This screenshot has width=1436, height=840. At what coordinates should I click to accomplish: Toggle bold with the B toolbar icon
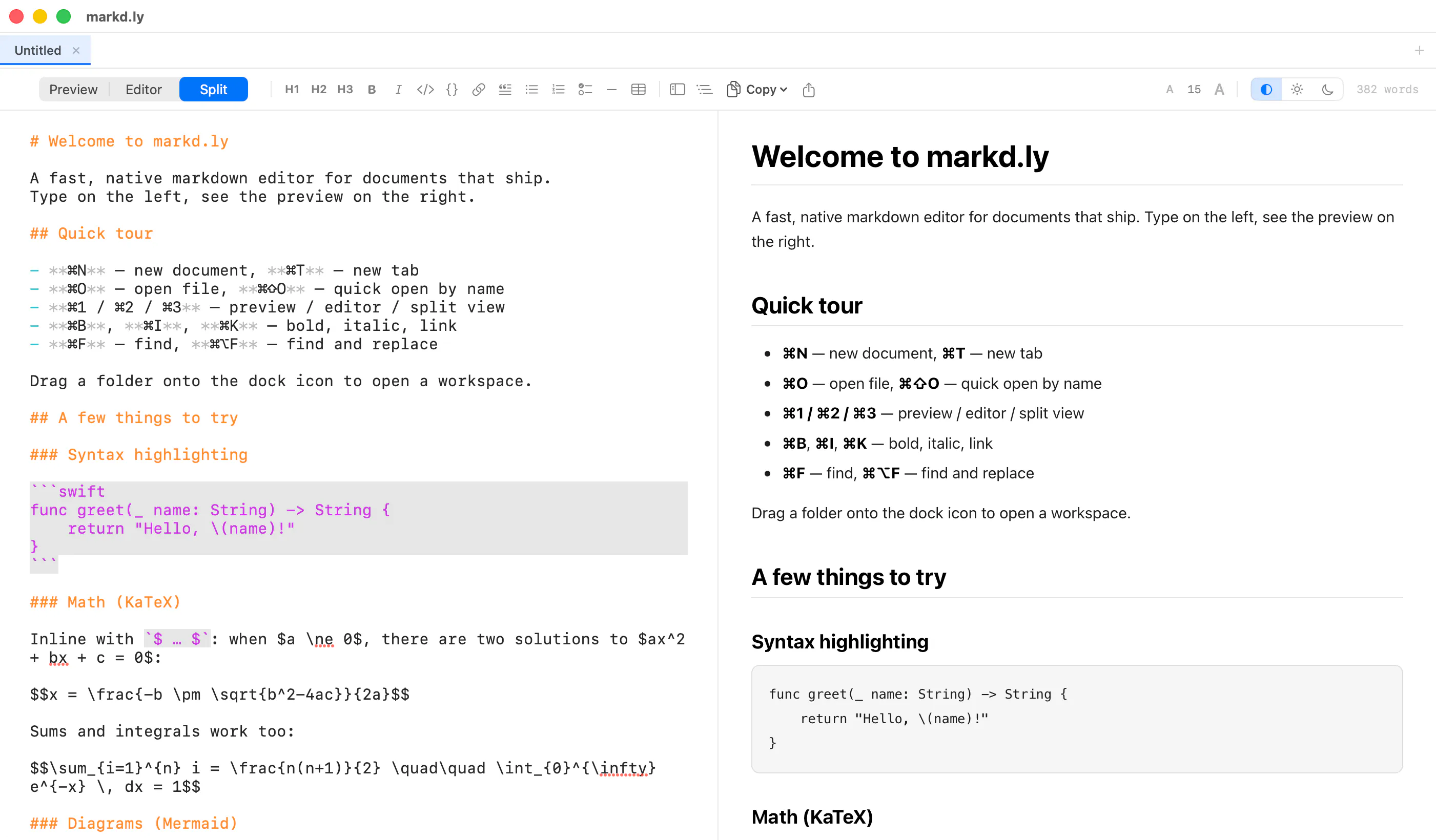pos(372,90)
